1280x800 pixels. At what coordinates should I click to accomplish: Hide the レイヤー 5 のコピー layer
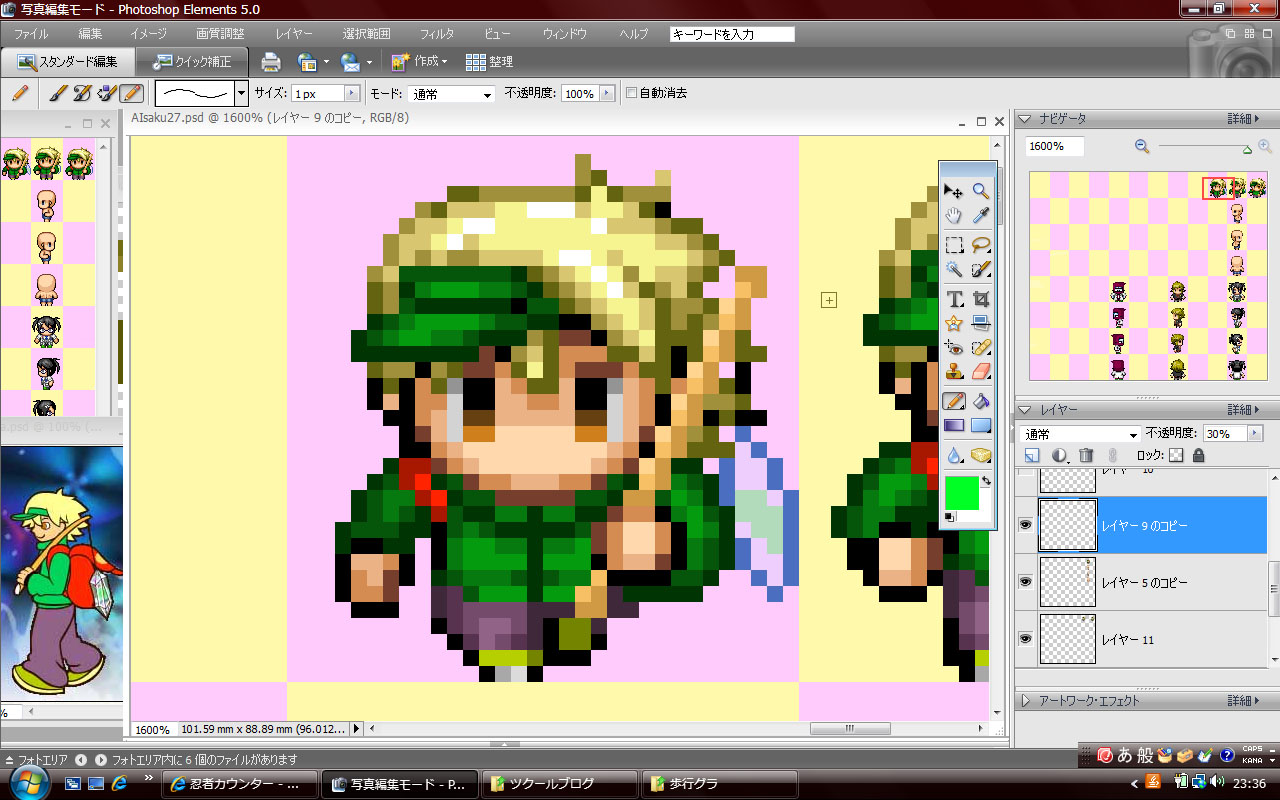1025,582
